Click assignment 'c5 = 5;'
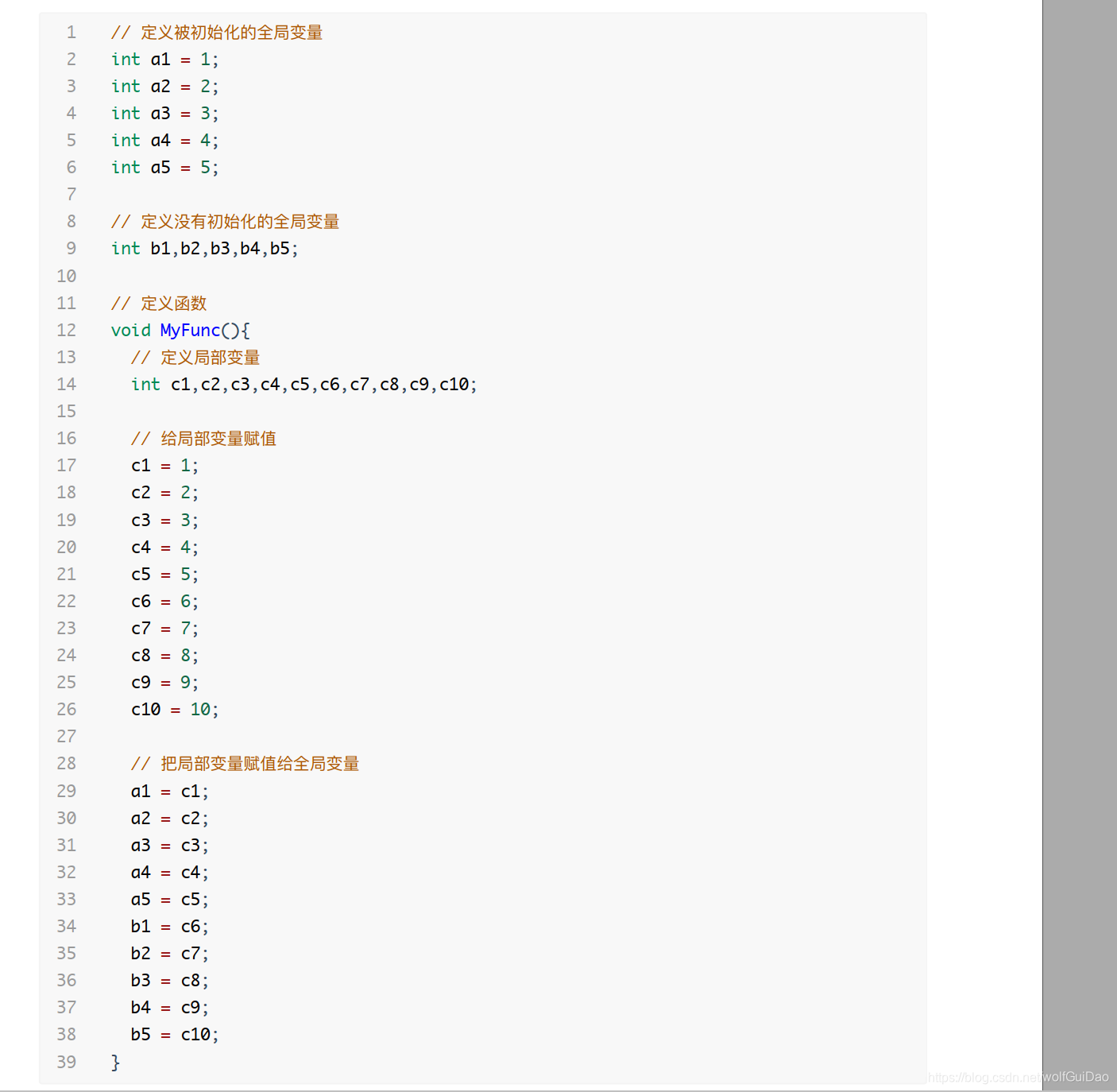The height and width of the screenshot is (1092, 1117). pyautogui.click(x=165, y=575)
